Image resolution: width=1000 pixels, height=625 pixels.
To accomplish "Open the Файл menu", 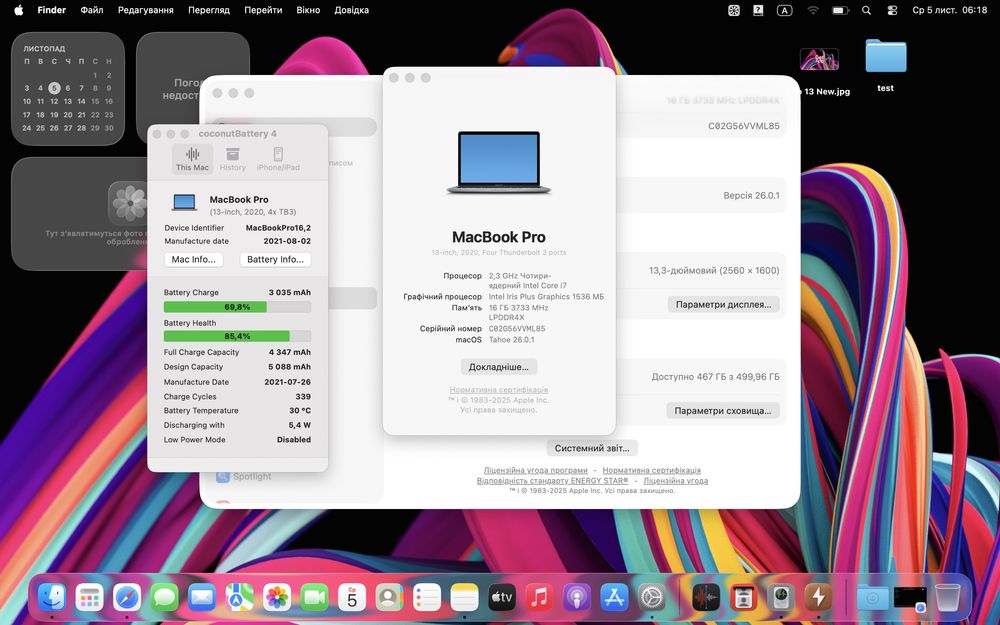I will point(92,10).
